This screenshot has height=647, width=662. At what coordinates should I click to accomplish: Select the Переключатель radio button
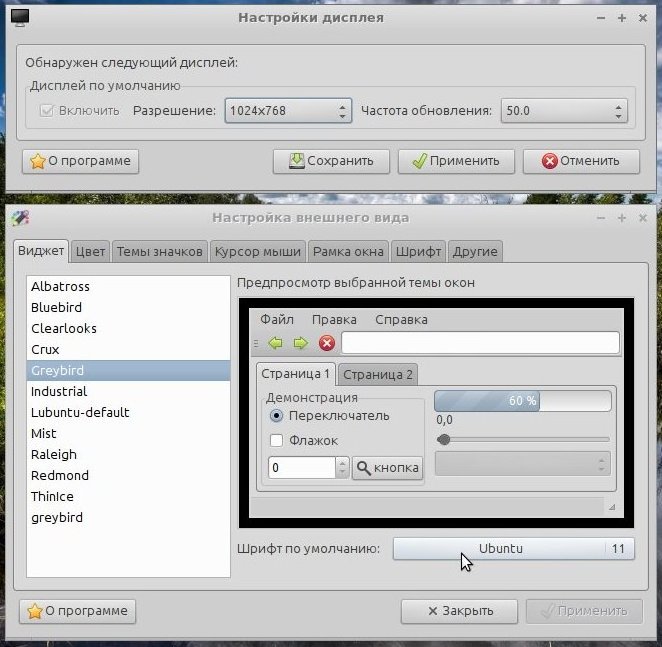pyautogui.click(x=277, y=416)
